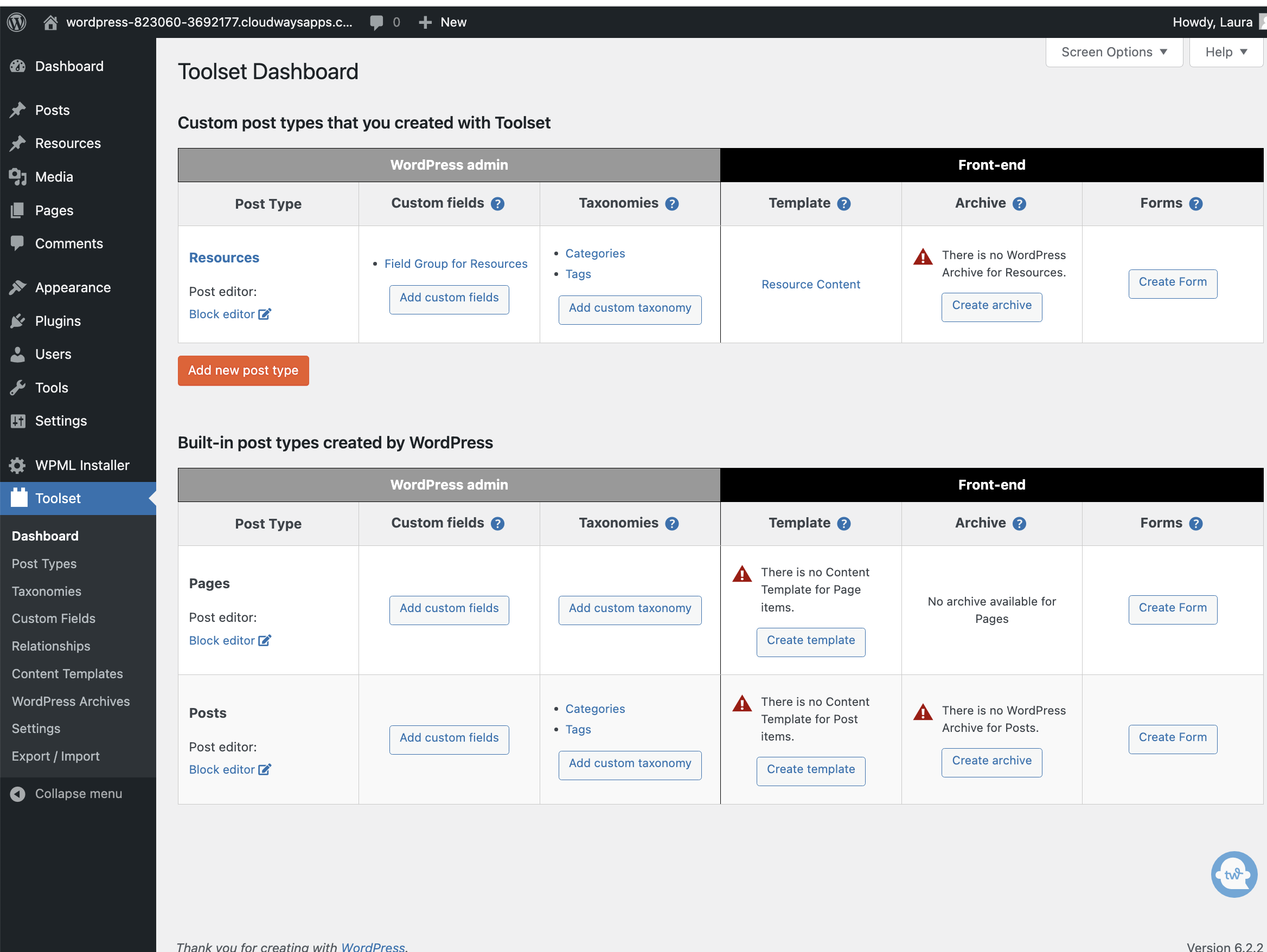Expand the Help dropdown
Viewport: 1267px width, 952px height.
pos(1226,52)
